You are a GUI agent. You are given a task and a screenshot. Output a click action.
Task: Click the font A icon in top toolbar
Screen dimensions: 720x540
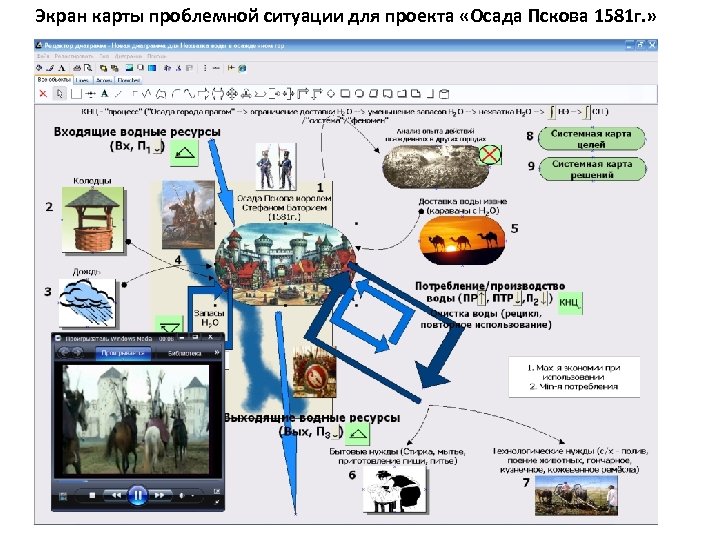62,68
